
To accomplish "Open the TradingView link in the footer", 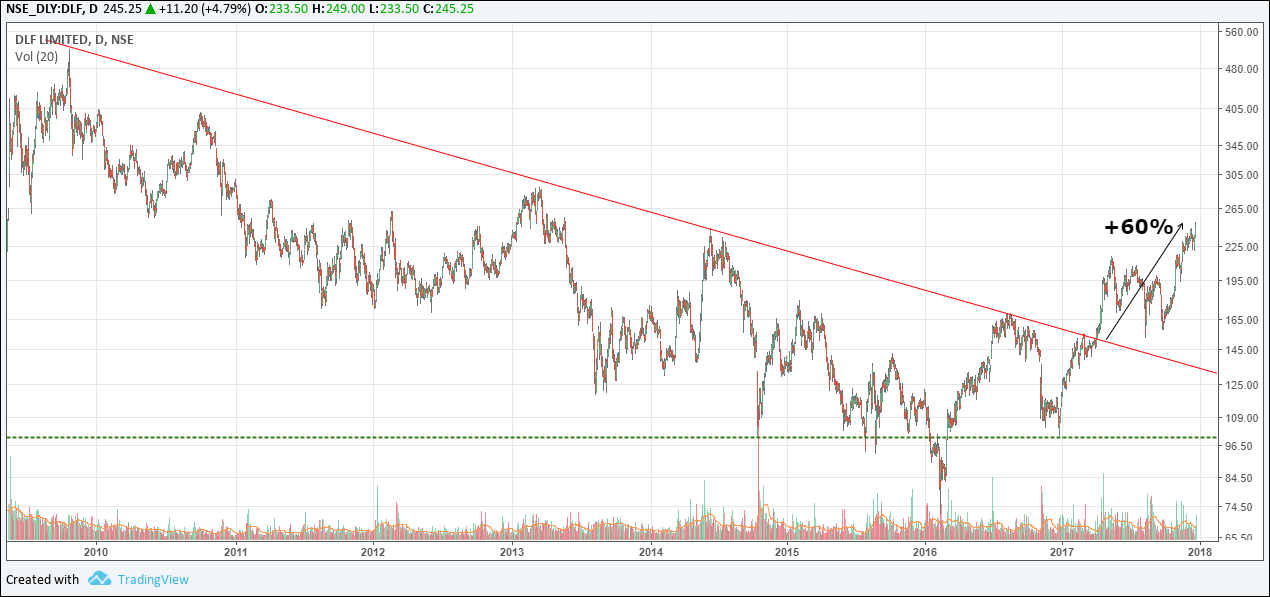I will point(152,579).
